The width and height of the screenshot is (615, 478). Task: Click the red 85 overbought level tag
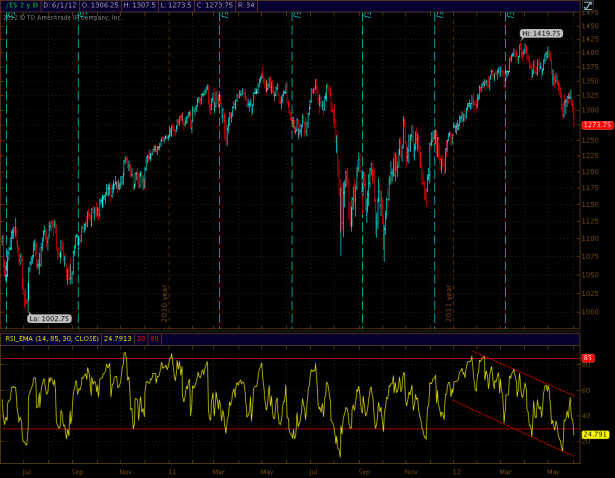(x=588, y=357)
